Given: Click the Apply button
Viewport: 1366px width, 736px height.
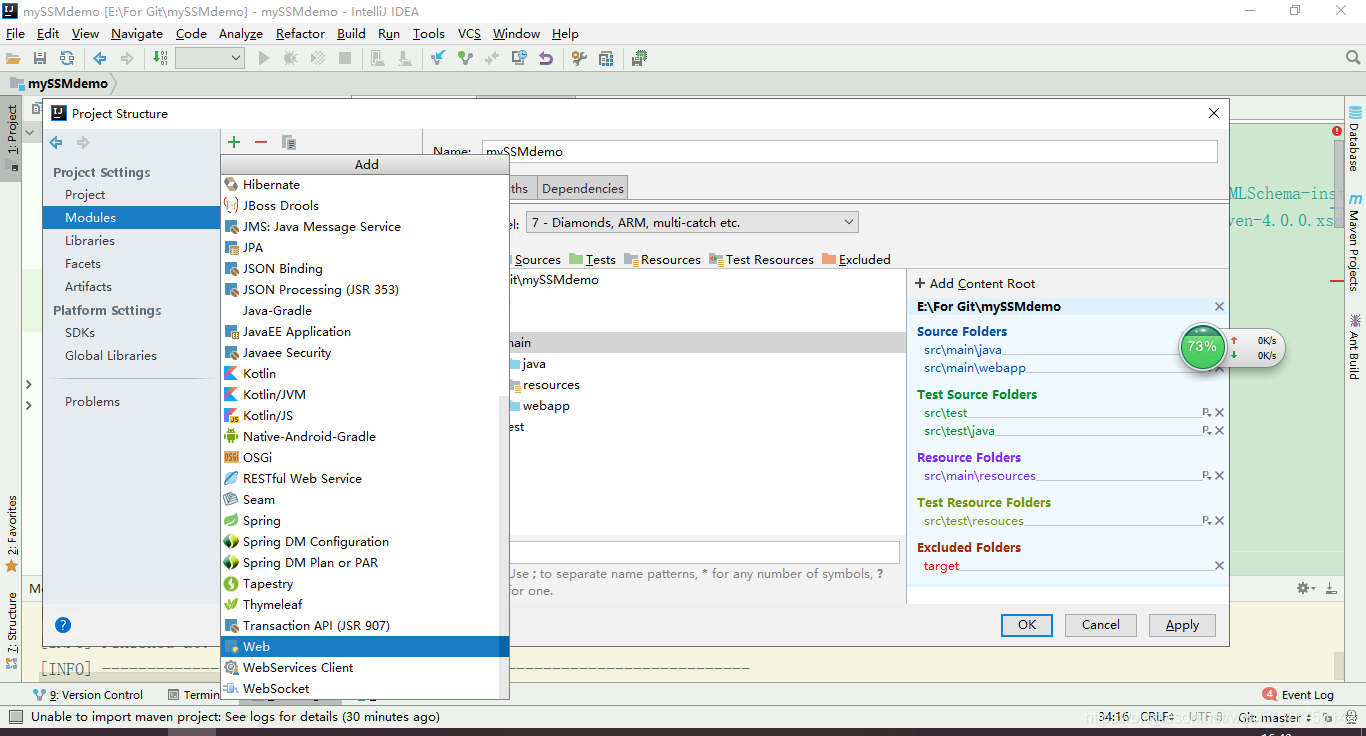Looking at the screenshot, I should click(1182, 625).
